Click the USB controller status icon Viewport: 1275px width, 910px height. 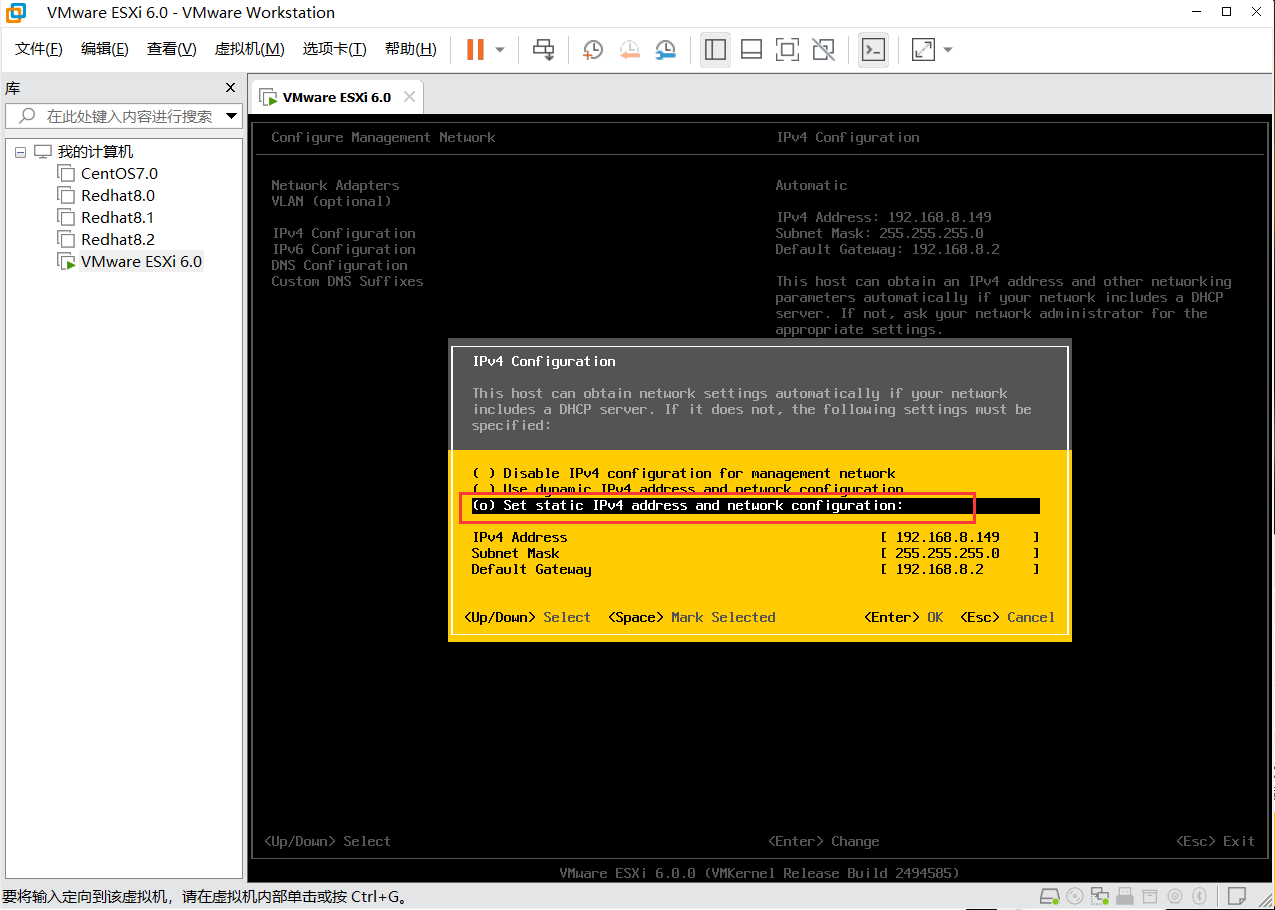(x=1125, y=895)
